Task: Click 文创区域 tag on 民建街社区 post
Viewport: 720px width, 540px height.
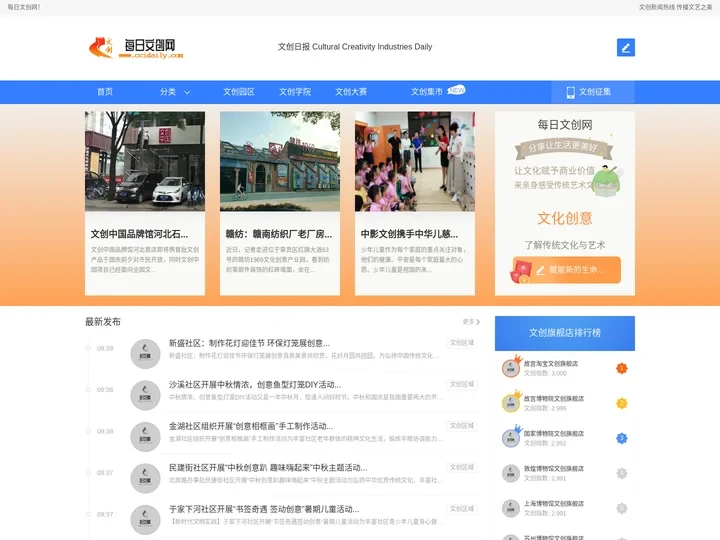Action: (x=461, y=467)
